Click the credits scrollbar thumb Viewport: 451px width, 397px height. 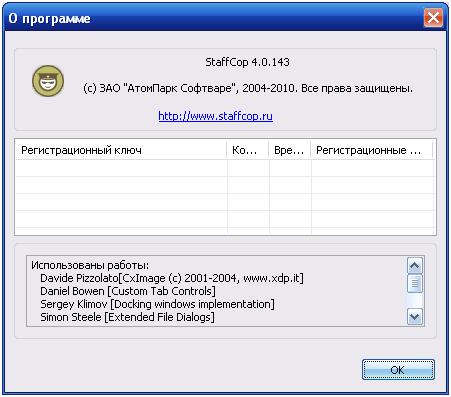[x=415, y=284]
